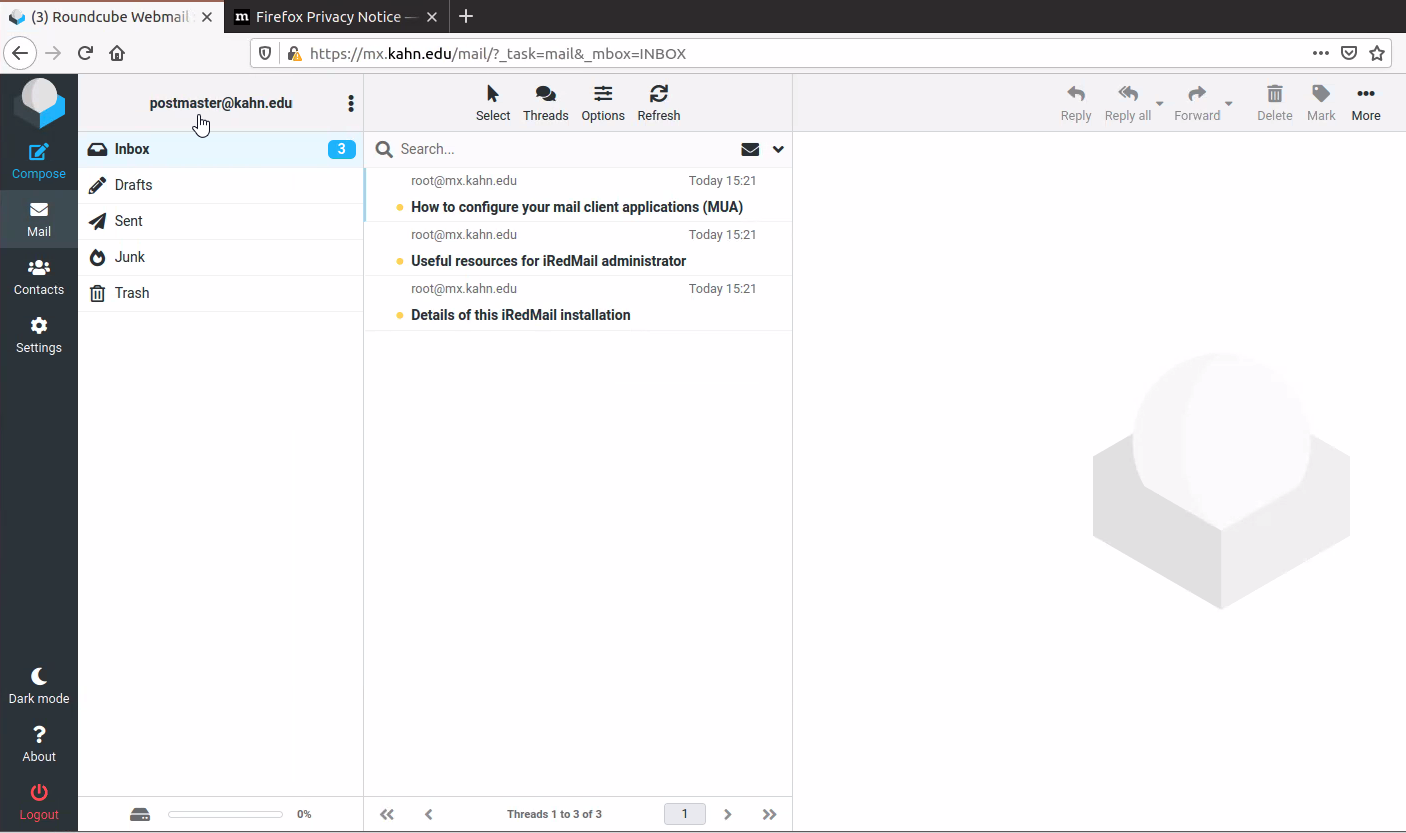
Task: Open the Compose new message view
Action: pyautogui.click(x=39, y=161)
